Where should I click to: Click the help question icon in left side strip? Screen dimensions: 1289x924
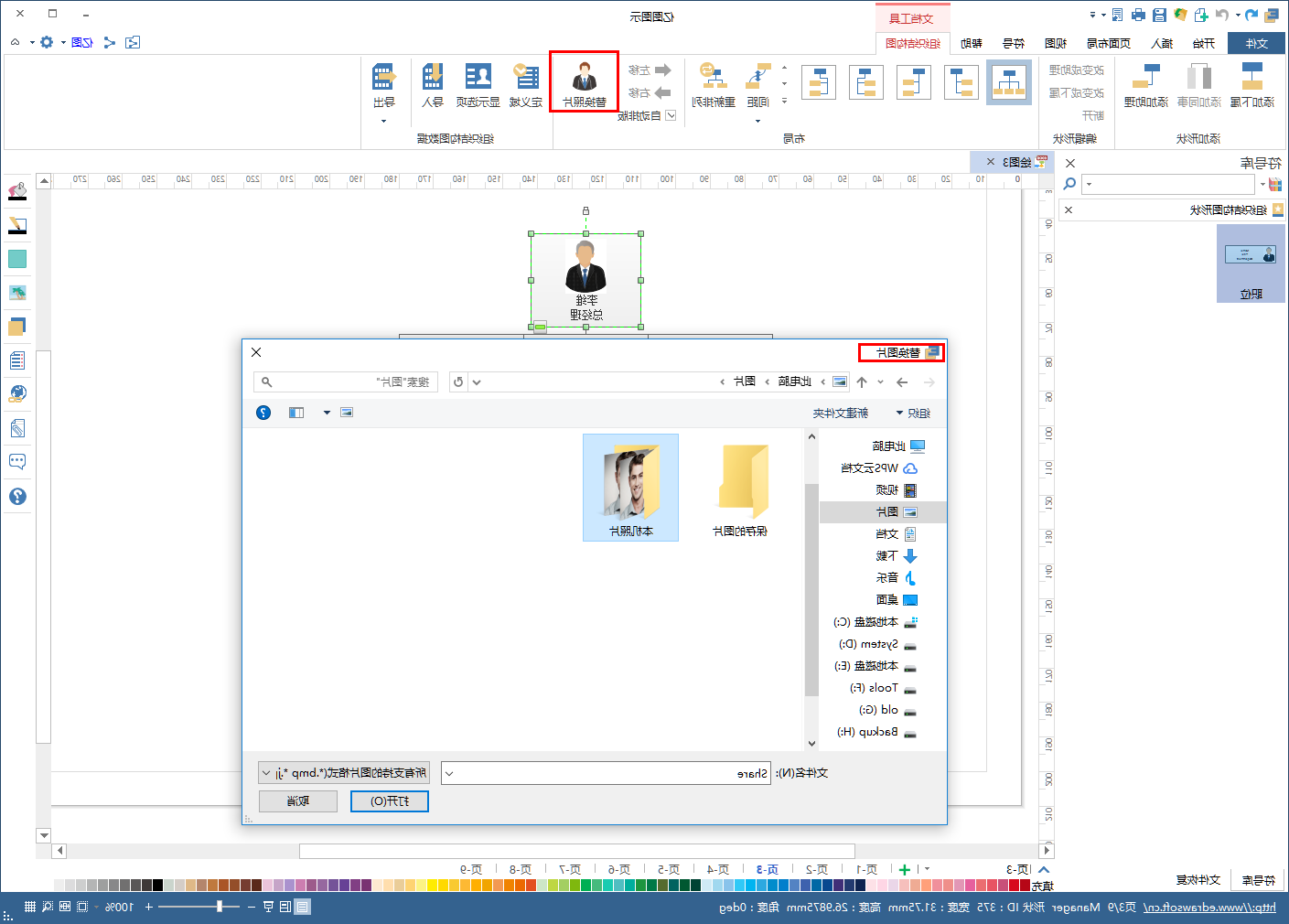pyautogui.click(x=17, y=497)
